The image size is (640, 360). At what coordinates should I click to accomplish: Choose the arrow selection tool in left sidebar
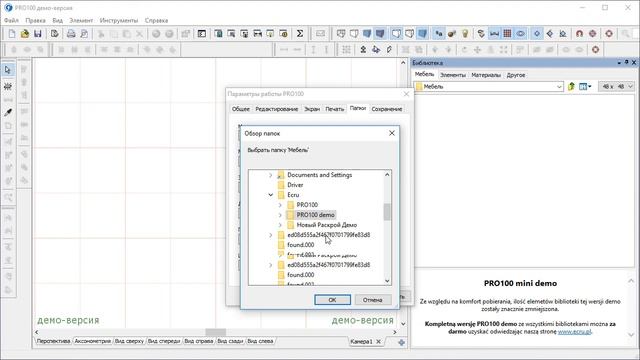click(8, 70)
